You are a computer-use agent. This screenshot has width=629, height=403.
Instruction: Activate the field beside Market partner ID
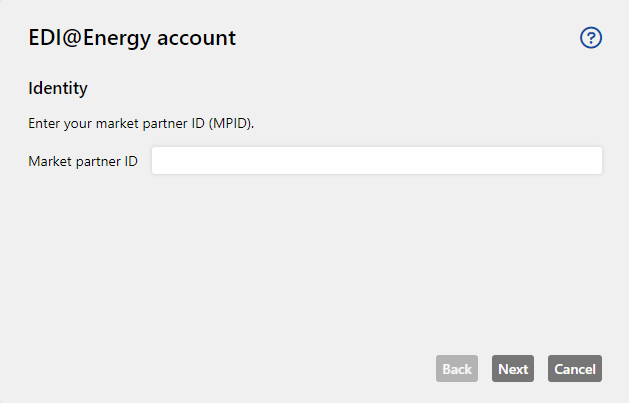[x=377, y=160]
